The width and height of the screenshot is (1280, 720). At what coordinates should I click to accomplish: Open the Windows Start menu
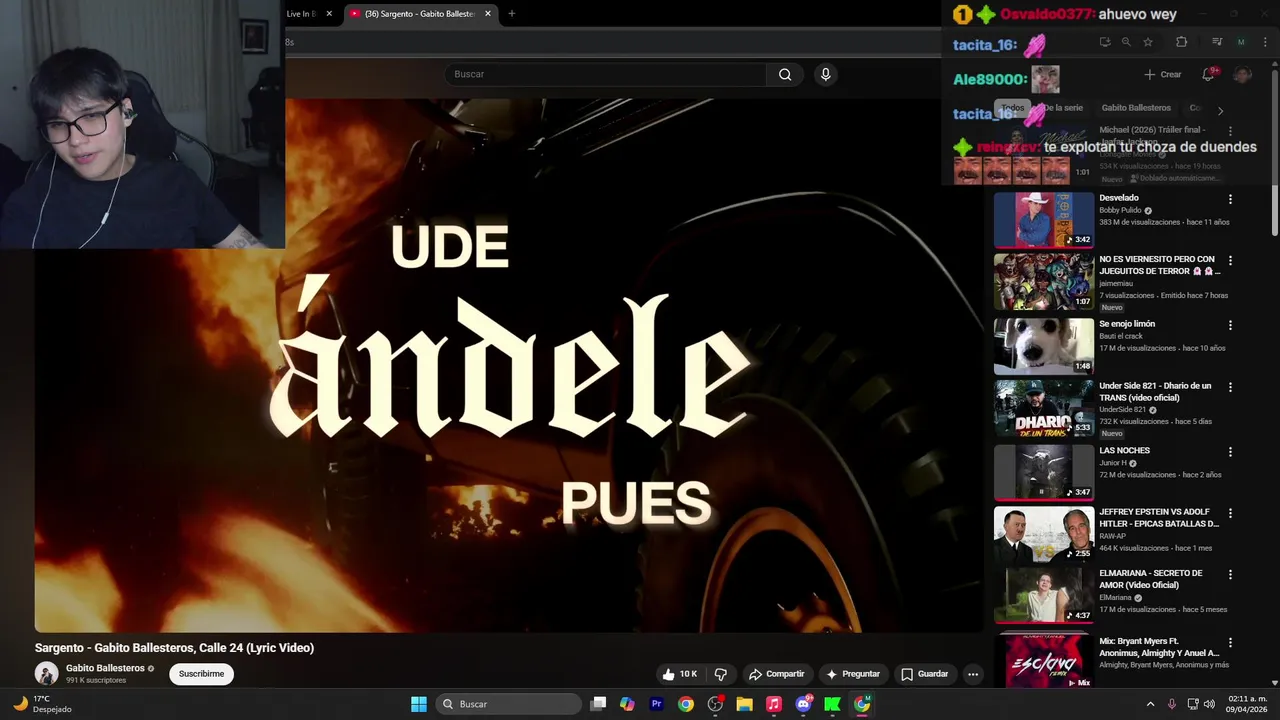(419, 704)
